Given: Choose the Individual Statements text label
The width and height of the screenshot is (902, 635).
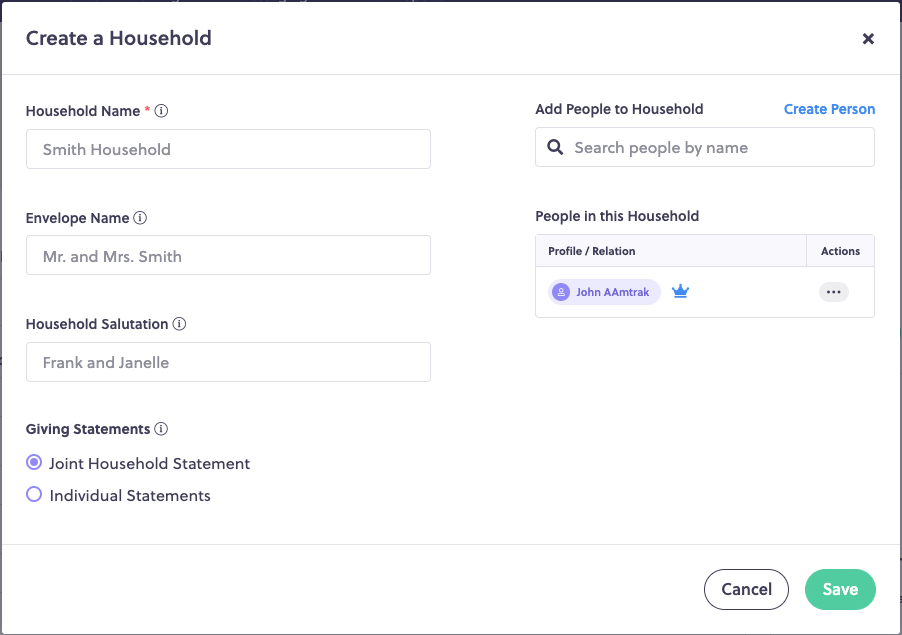Looking at the screenshot, I should pos(130,495).
